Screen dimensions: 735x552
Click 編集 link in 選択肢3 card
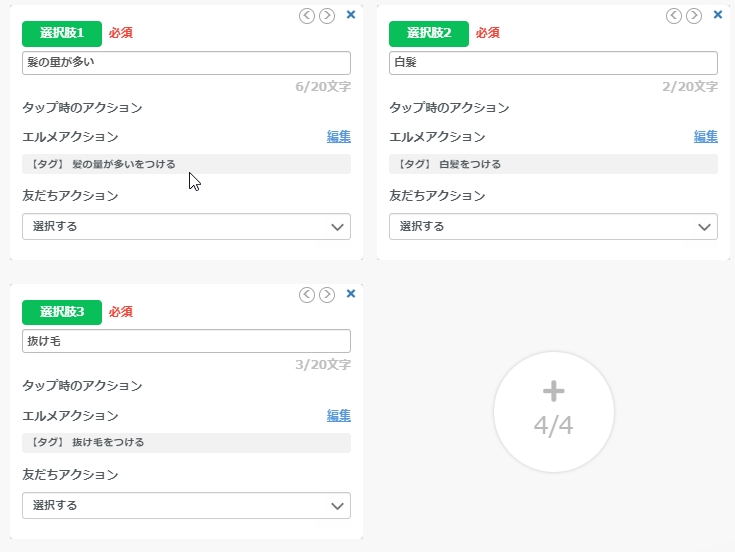338,416
